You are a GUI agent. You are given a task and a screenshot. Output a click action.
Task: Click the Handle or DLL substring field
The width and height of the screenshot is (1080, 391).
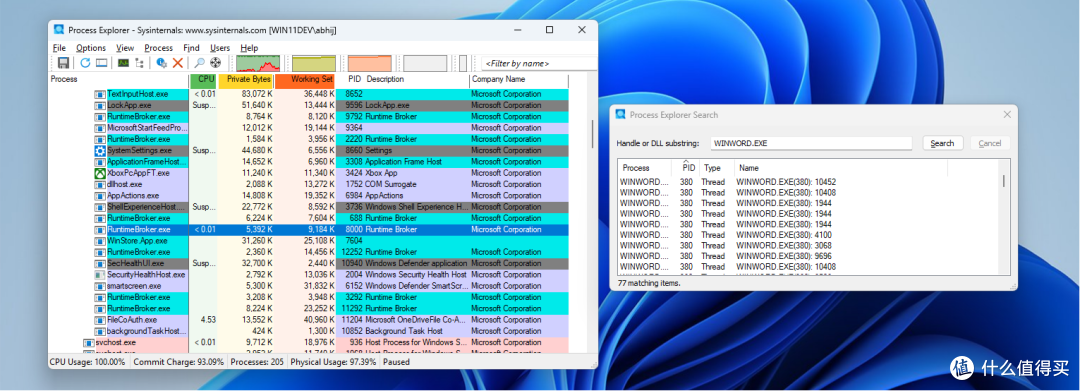[x=811, y=143]
